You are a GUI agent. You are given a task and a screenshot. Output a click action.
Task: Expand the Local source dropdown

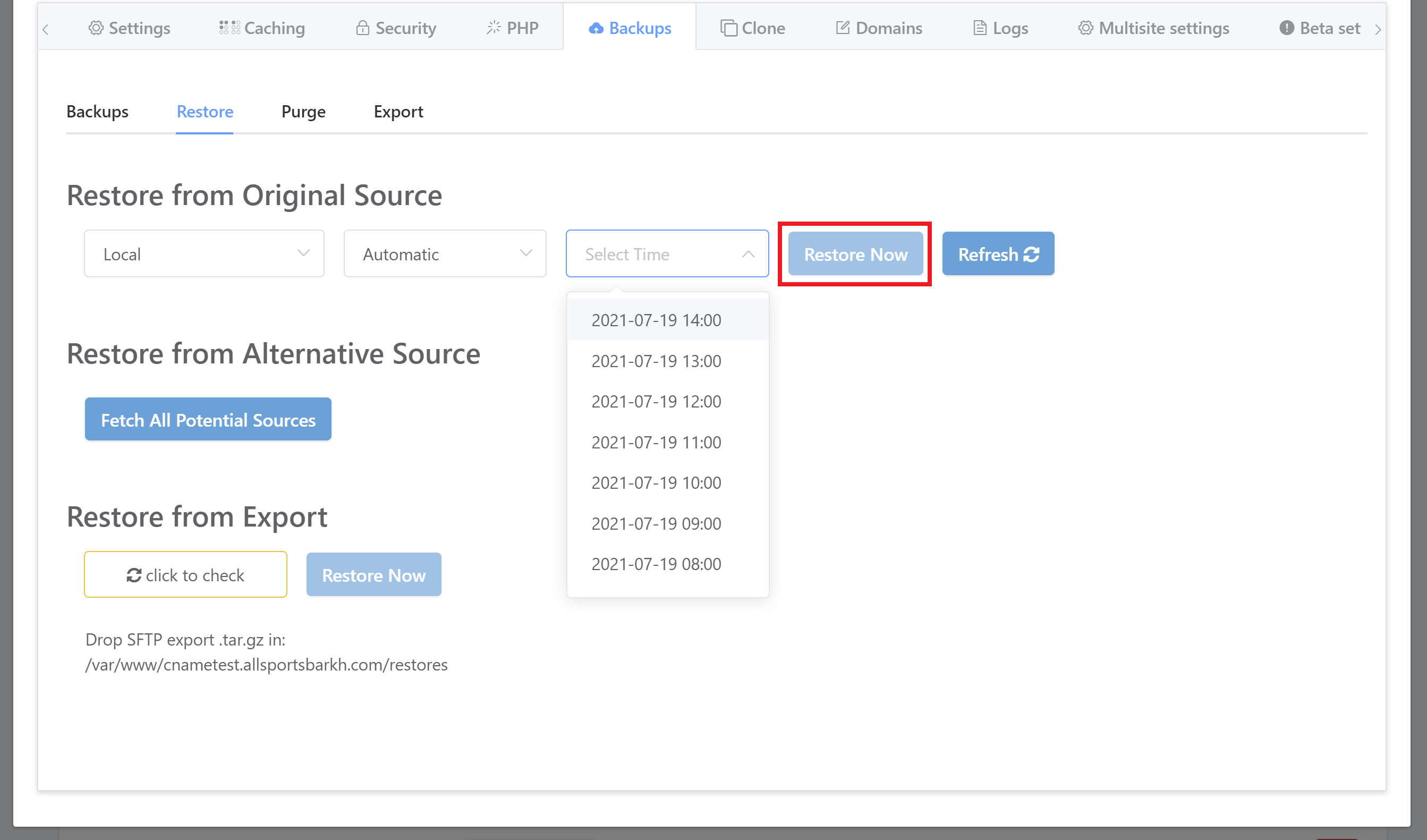[x=204, y=253]
